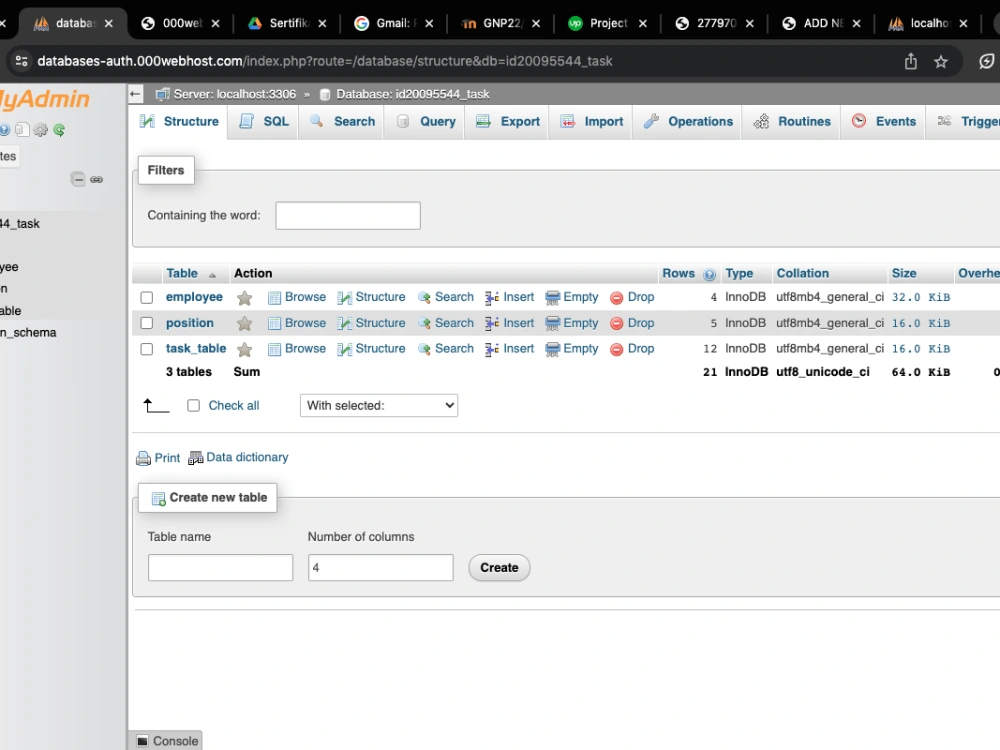Focus the Table name input field

pyautogui.click(x=220, y=568)
